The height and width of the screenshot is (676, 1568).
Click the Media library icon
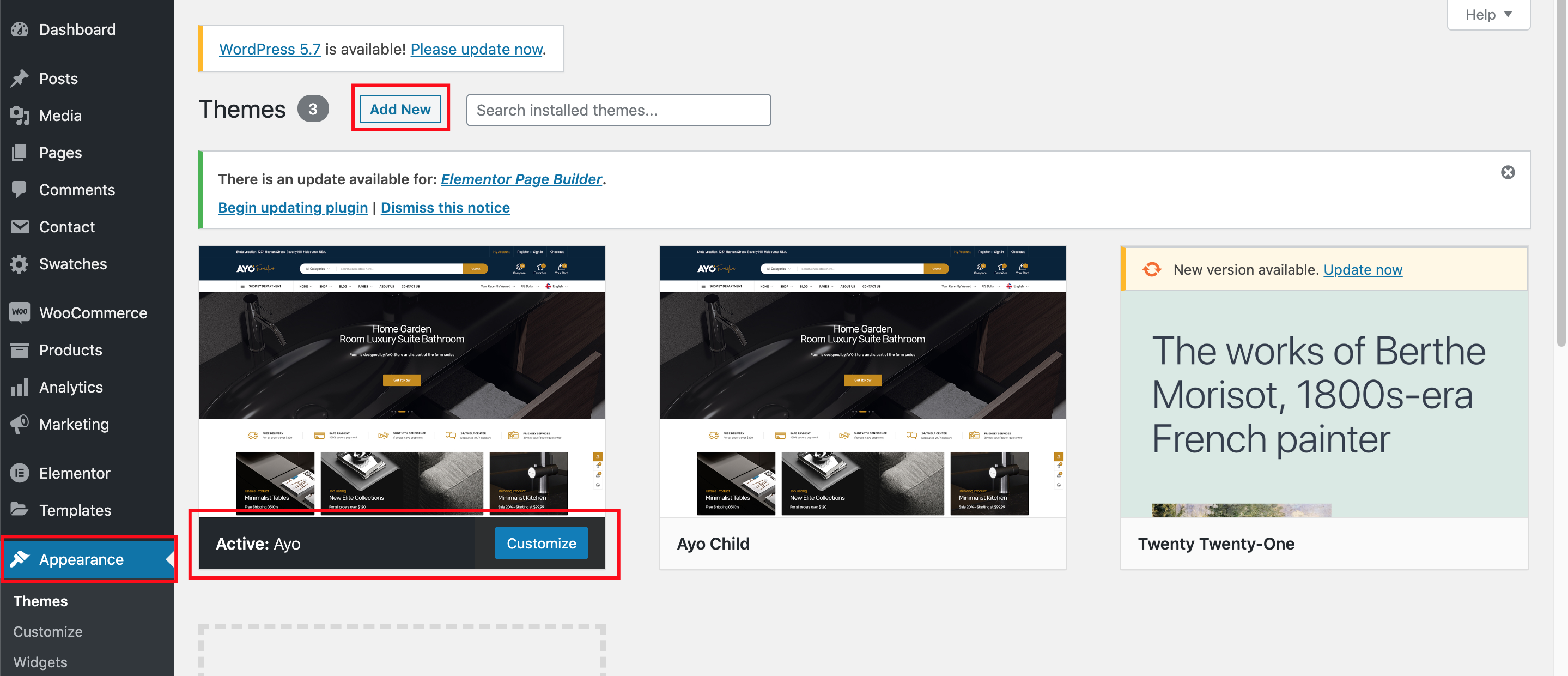(x=20, y=116)
